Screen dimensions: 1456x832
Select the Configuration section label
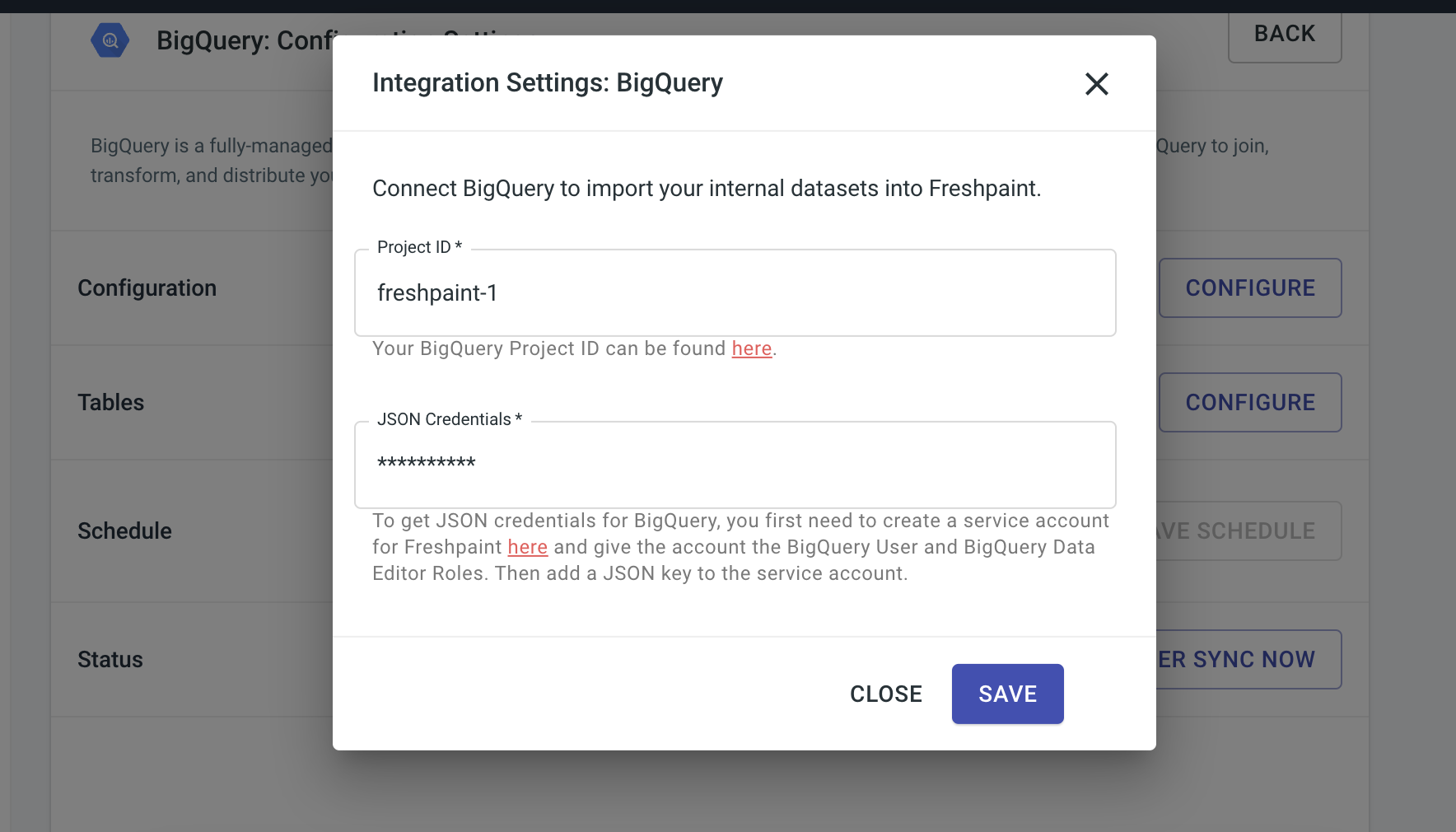coord(147,288)
